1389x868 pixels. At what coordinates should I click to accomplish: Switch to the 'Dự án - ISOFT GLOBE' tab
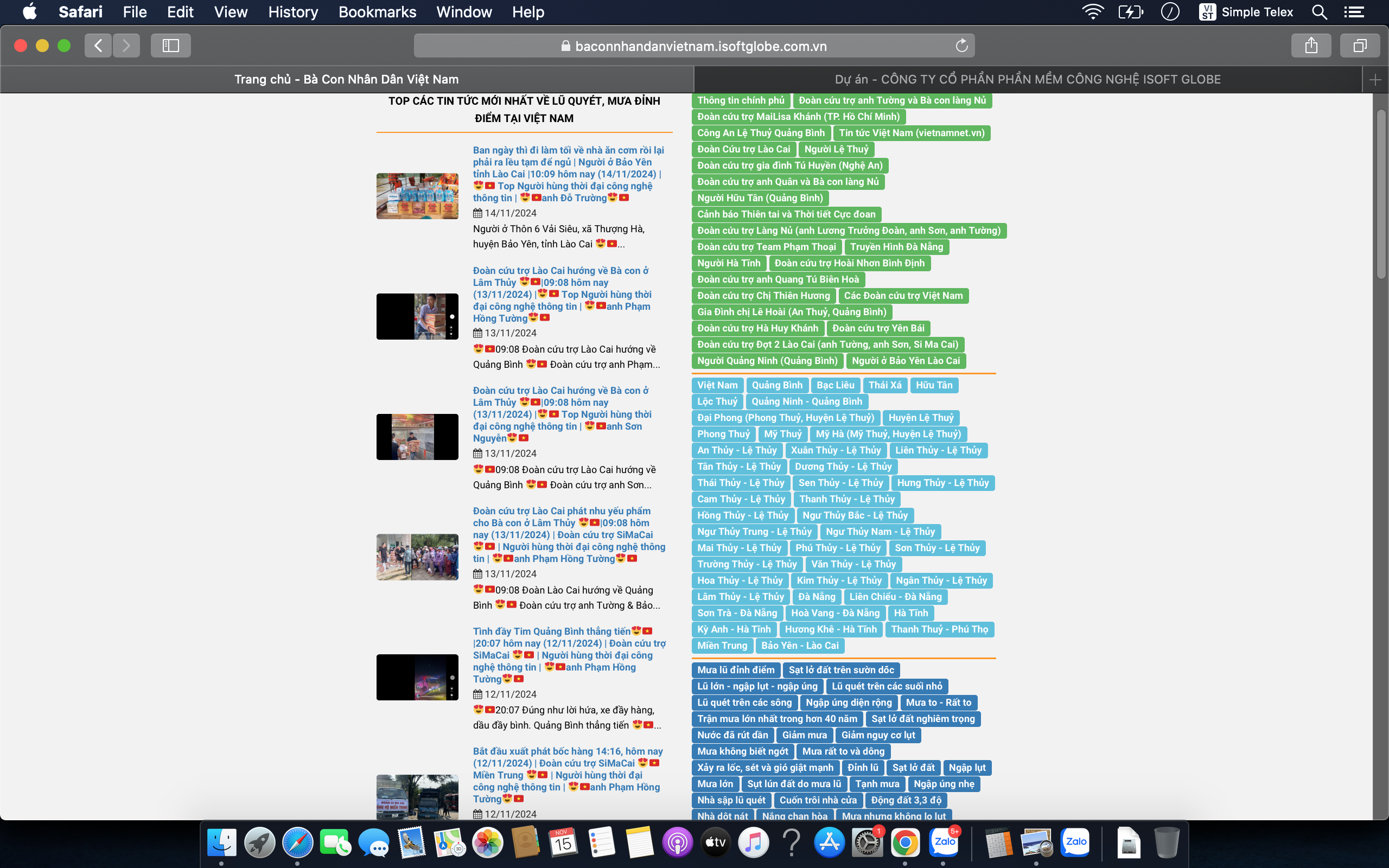(x=1028, y=79)
